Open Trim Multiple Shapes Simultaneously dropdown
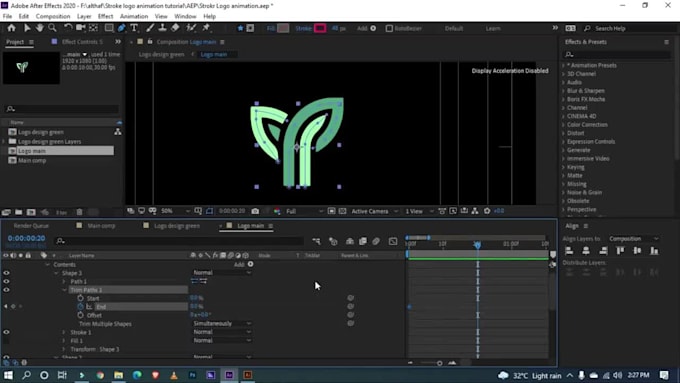The width and height of the screenshot is (680, 383). [222, 323]
